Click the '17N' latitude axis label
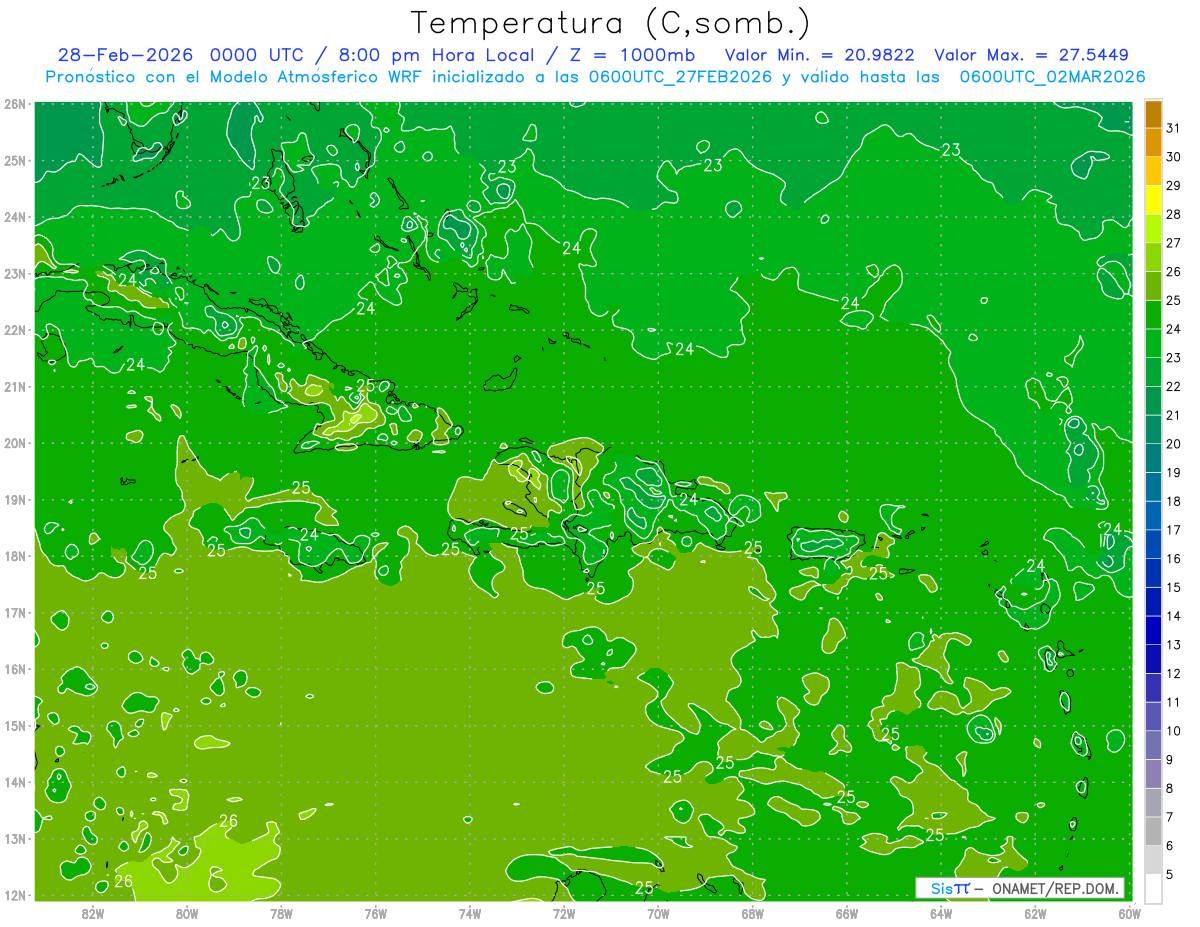Image resolution: width=1200 pixels, height=927 pixels. [x=15, y=612]
